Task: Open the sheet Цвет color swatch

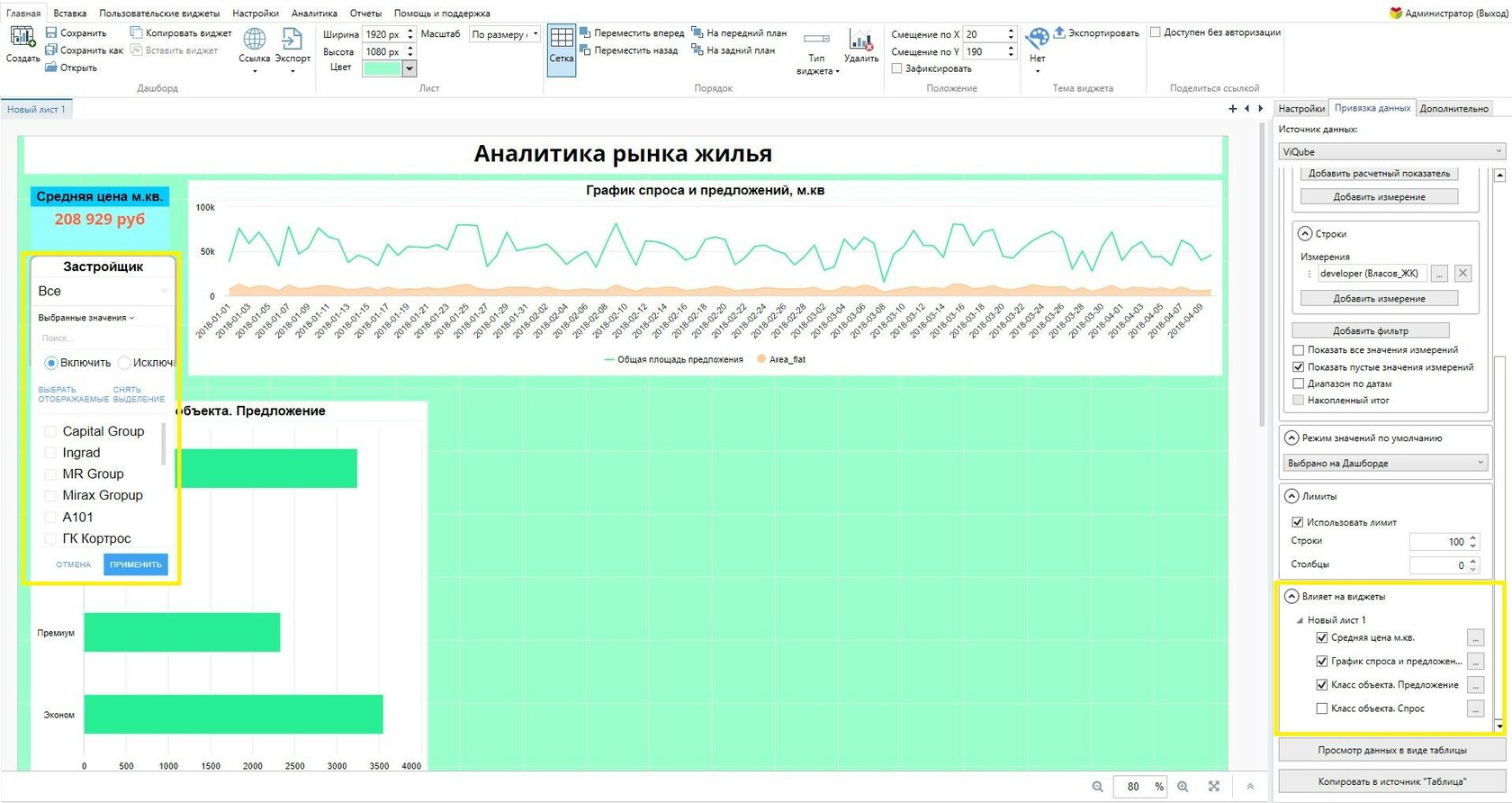Action: click(382, 68)
